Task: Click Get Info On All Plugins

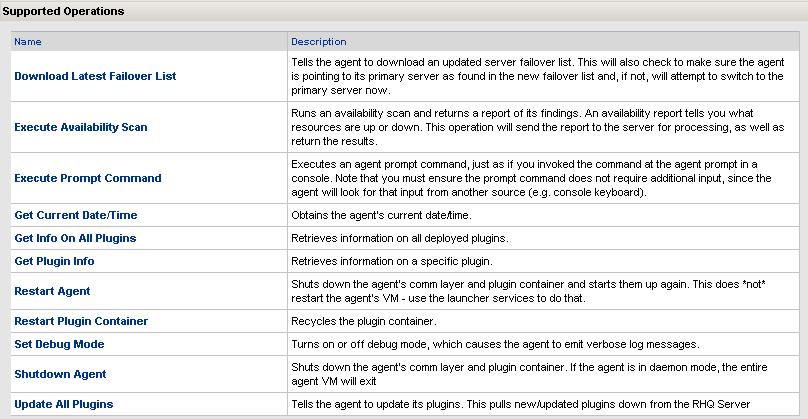Action: point(75,238)
